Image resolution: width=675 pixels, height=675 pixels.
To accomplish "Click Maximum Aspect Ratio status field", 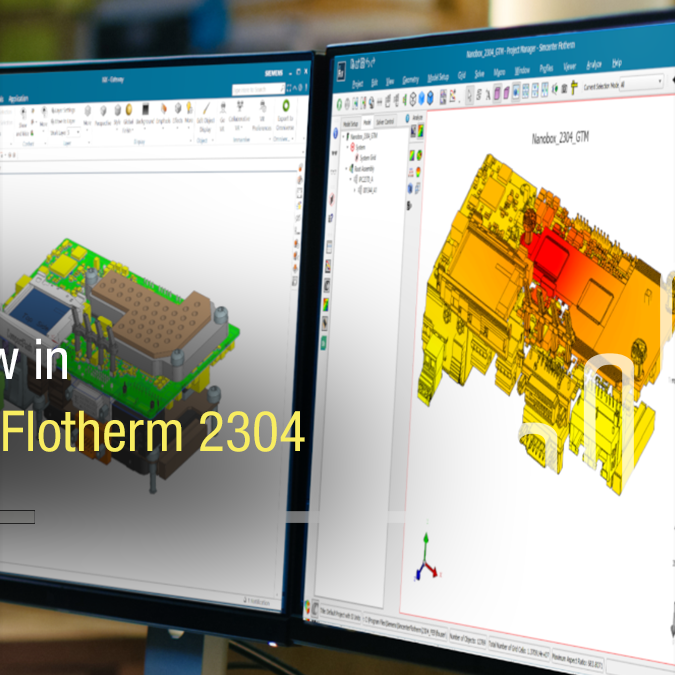I will click(x=577, y=661).
